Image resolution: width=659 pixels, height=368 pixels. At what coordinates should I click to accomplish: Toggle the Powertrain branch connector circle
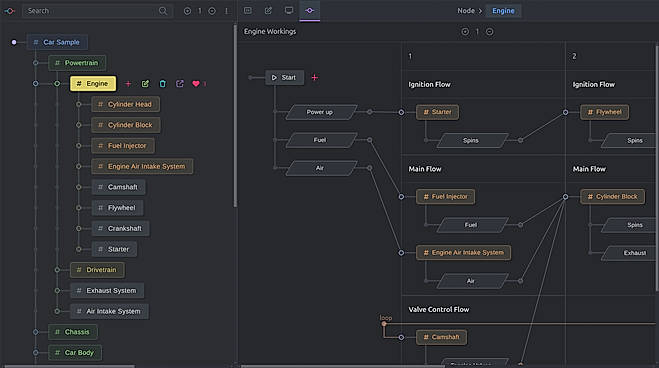36,63
